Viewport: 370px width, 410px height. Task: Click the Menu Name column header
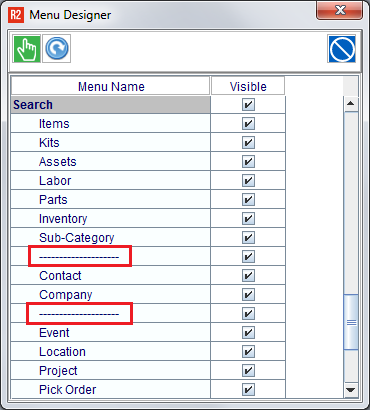click(x=111, y=86)
